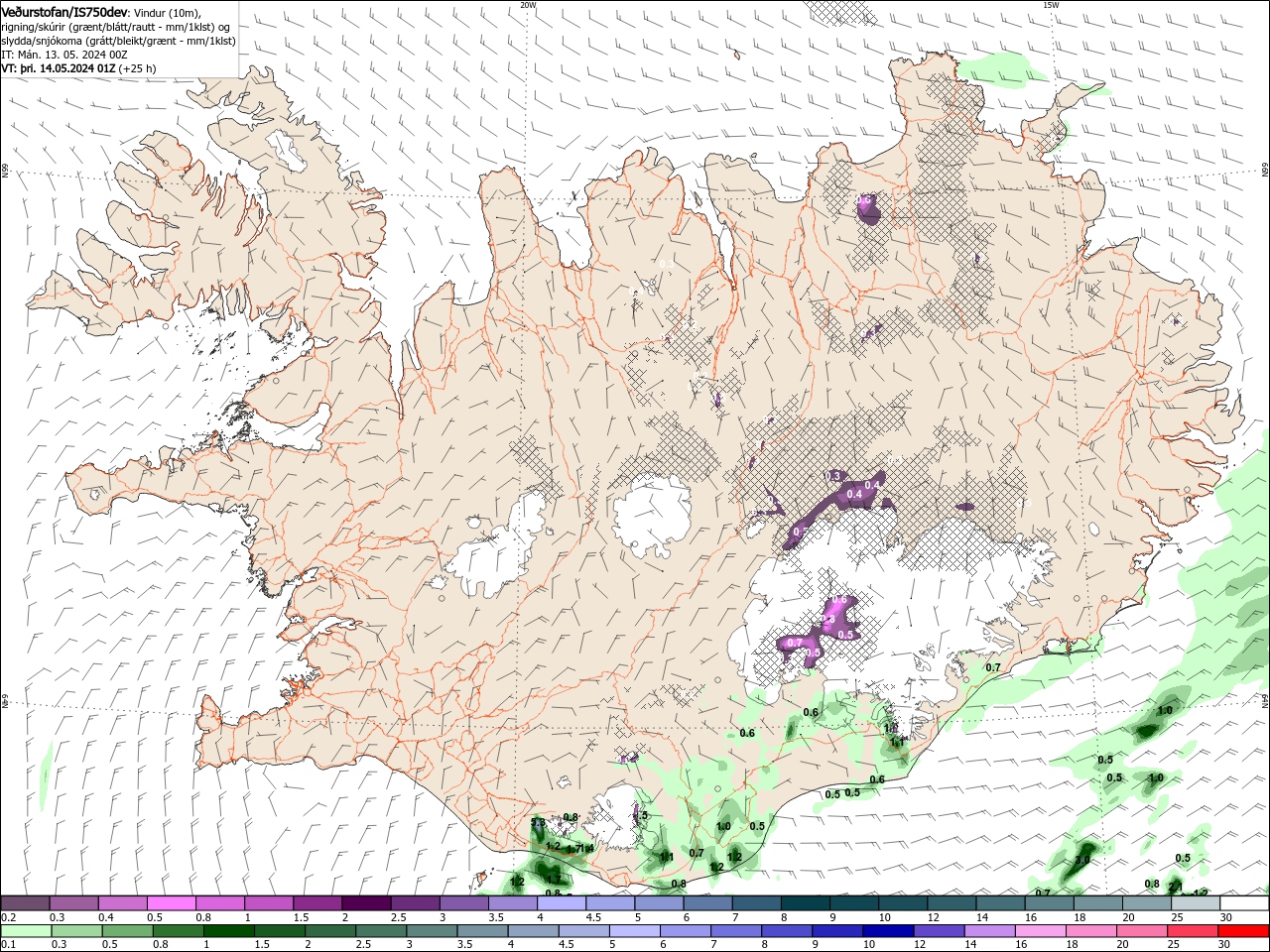
Task: Click the bright pink 0.5–0.8 upper legend swatch
Action: 172,903
